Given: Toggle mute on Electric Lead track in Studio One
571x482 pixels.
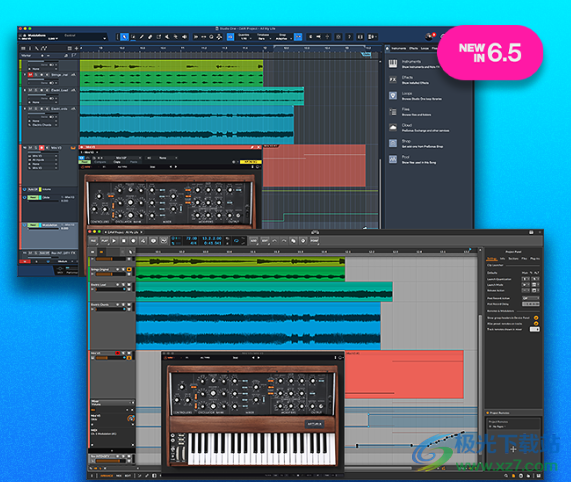Looking at the screenshot, I should (x=31, y=90).
